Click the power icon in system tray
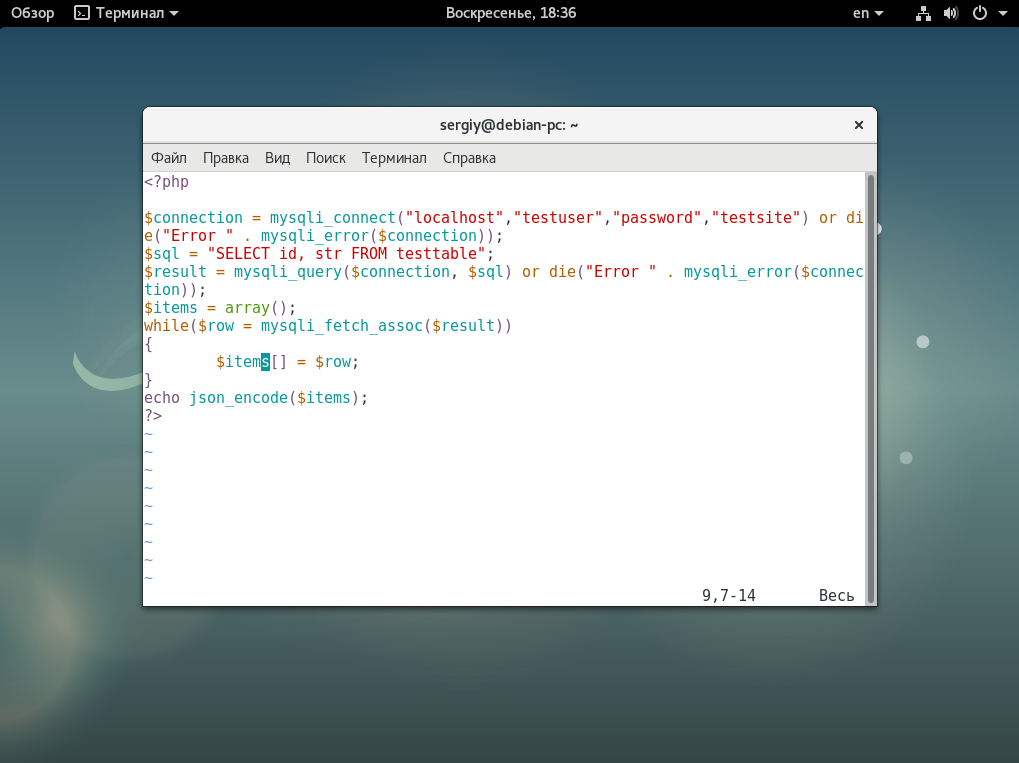Image resolution: width=1019 pixels, height=763 pixels. pos(979,13)
